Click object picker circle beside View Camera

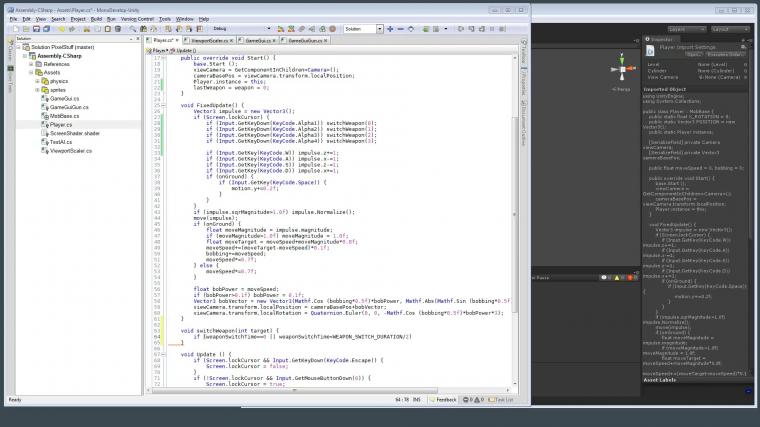(x=745, y=77)
